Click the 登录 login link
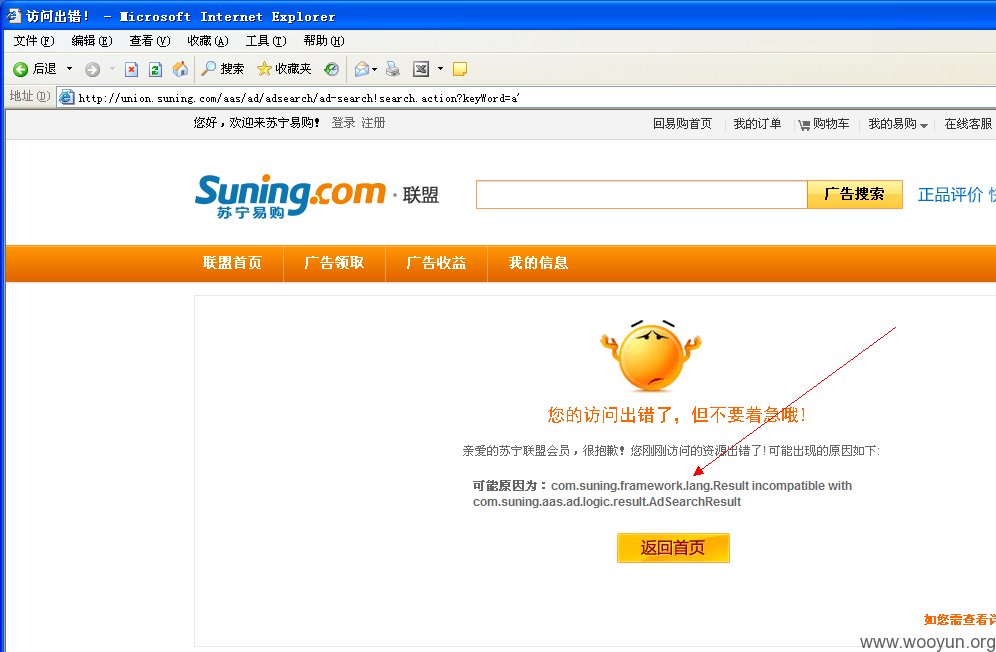 coord(343,123)
